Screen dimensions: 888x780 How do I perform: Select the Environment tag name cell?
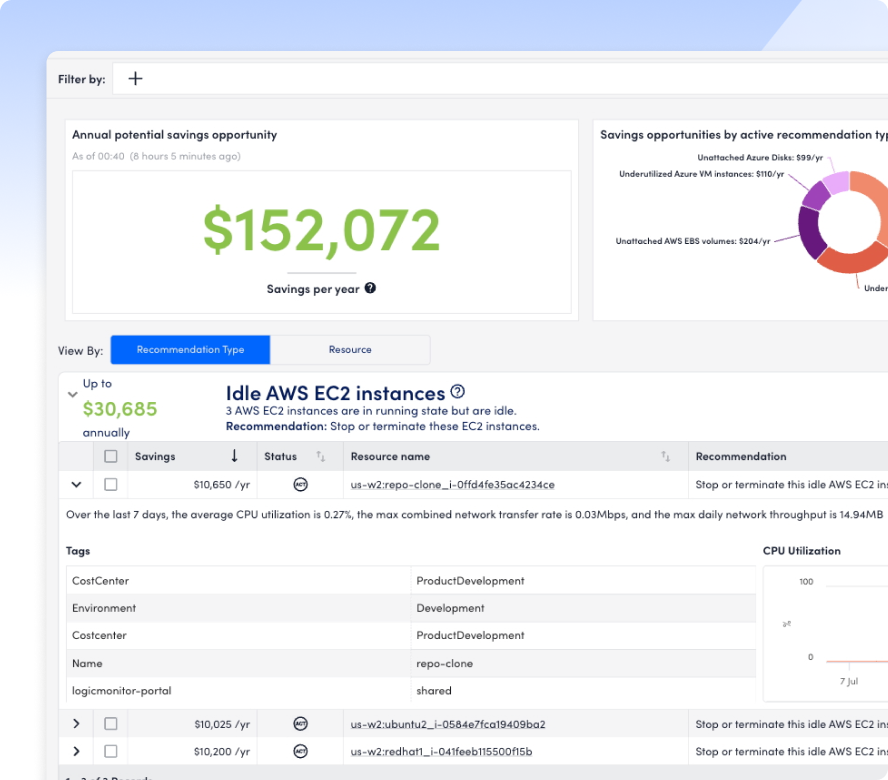tap(238, 608)
